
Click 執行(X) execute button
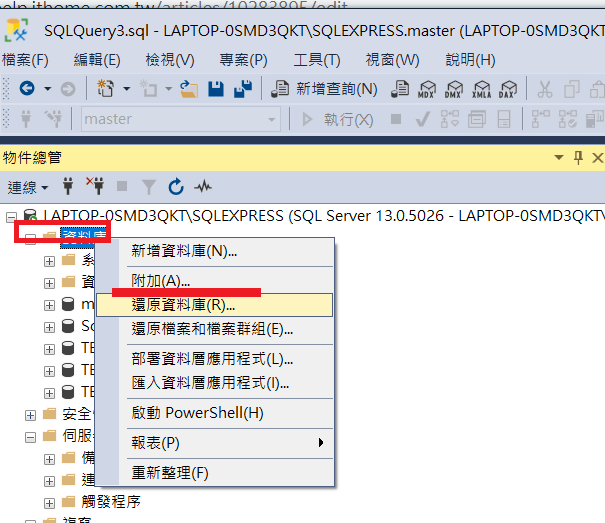pyautogui.click(x=337, y=120)
